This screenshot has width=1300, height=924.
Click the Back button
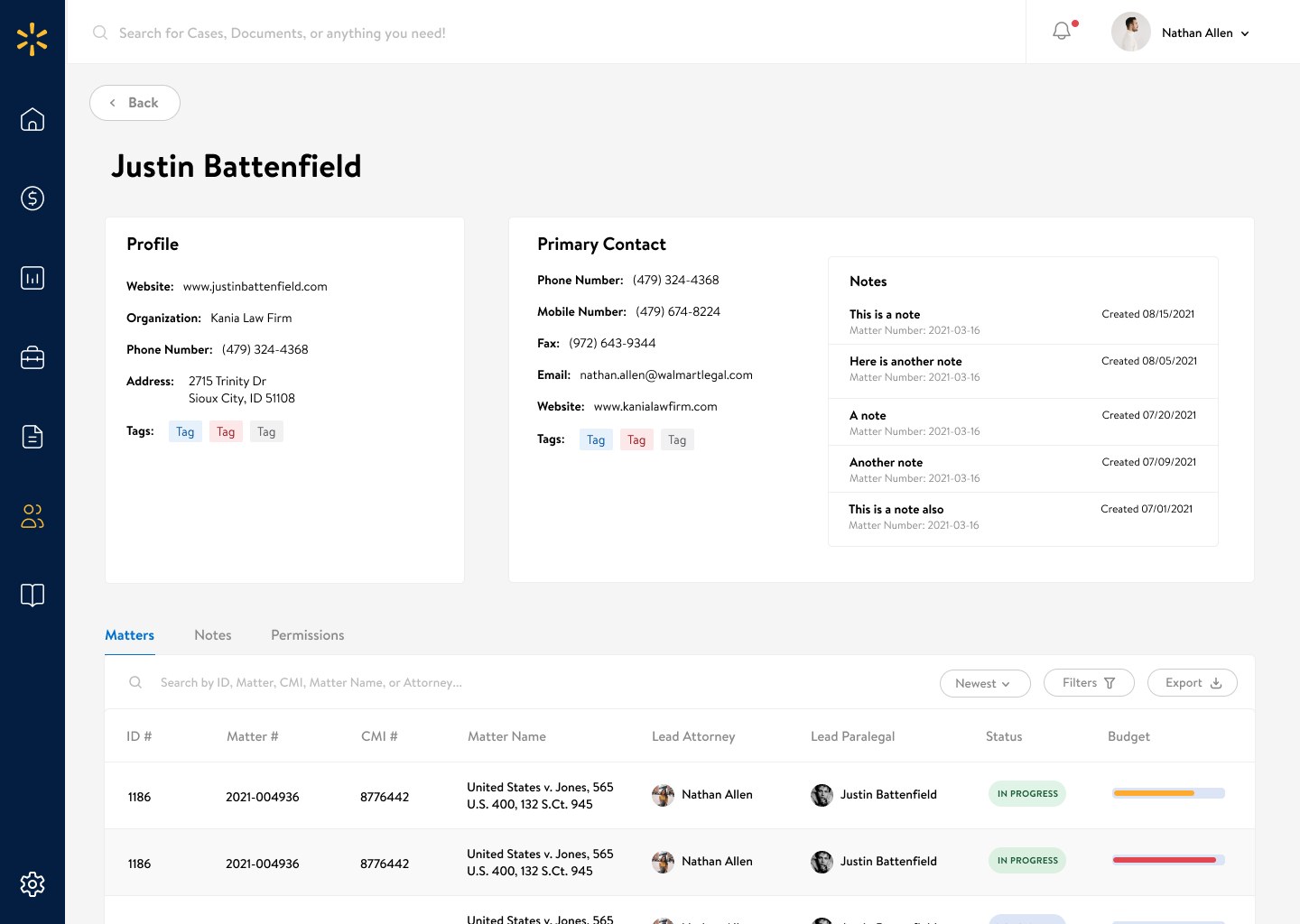[135, 102]
